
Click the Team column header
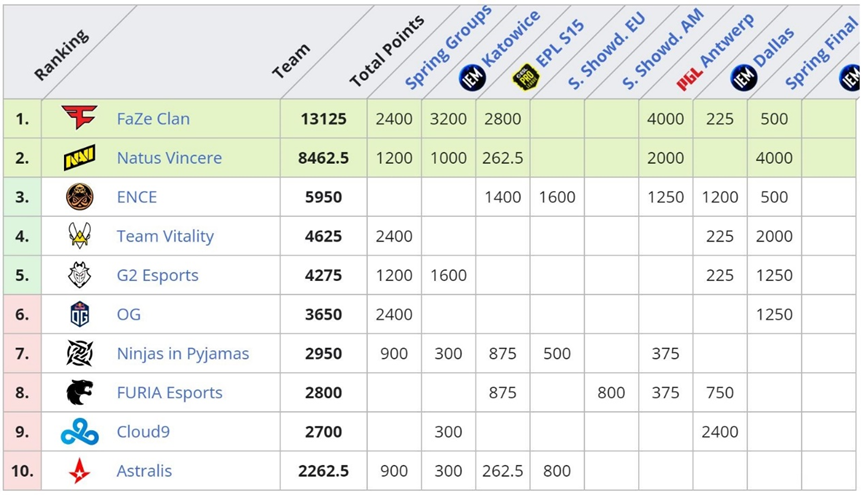tap(291, 61)
